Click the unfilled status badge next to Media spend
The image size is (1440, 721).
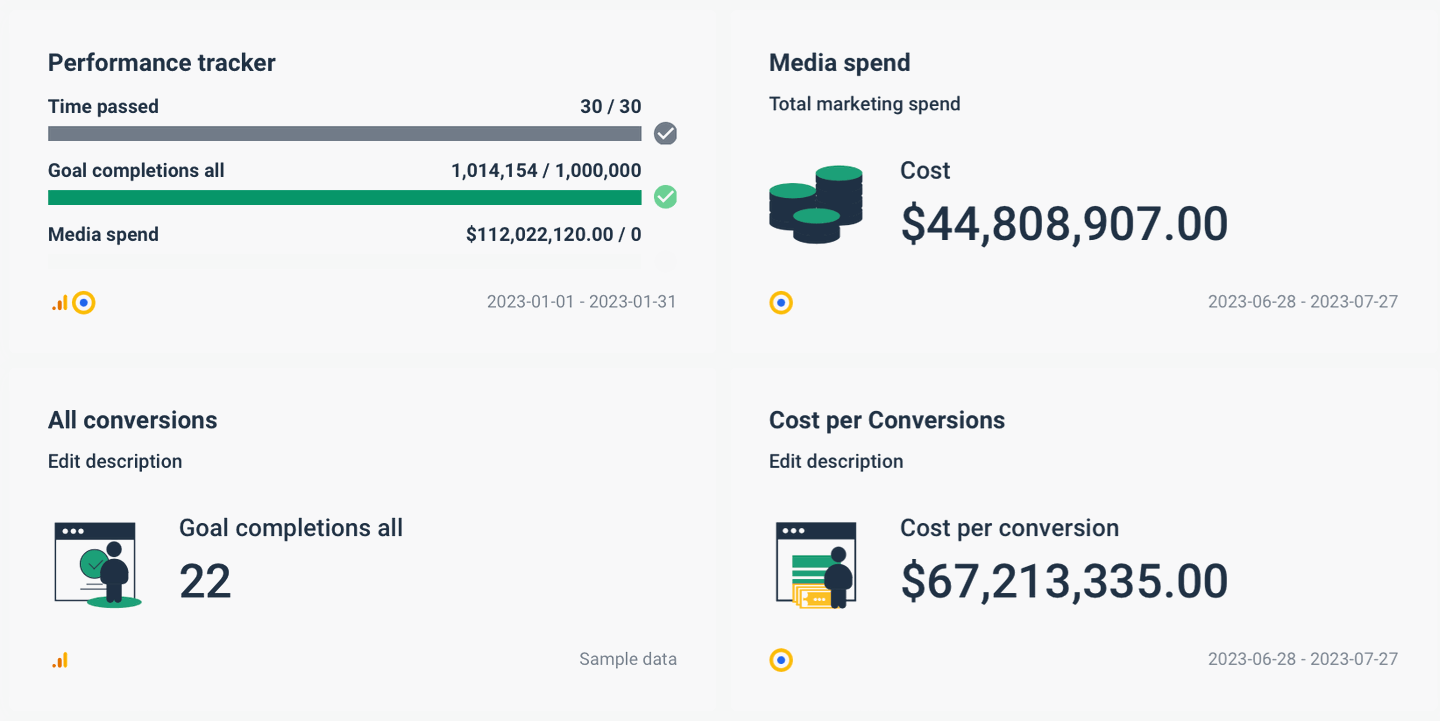click(x=665, y=261)
